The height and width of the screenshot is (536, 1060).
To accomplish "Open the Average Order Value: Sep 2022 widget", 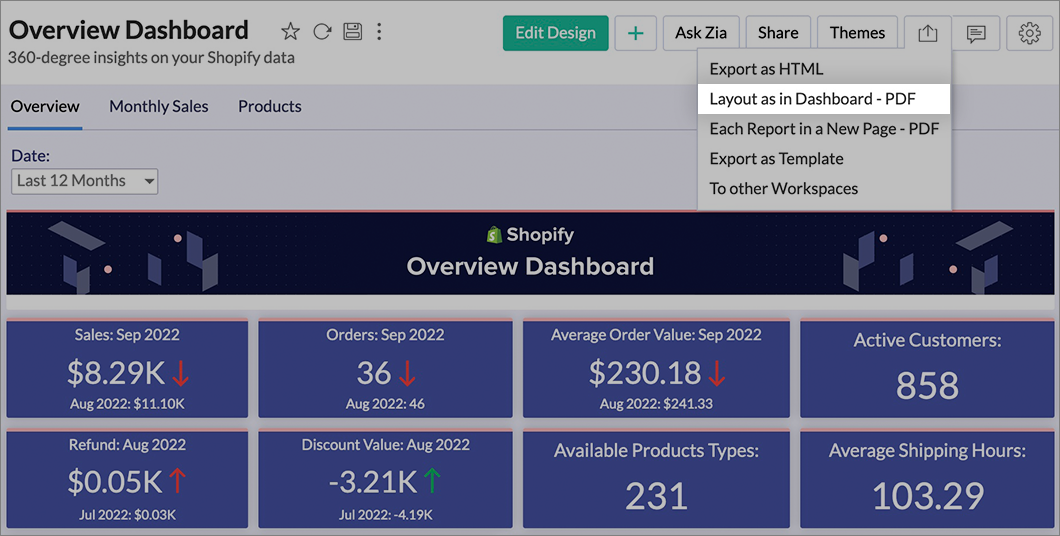I will (x=656, y=368).
